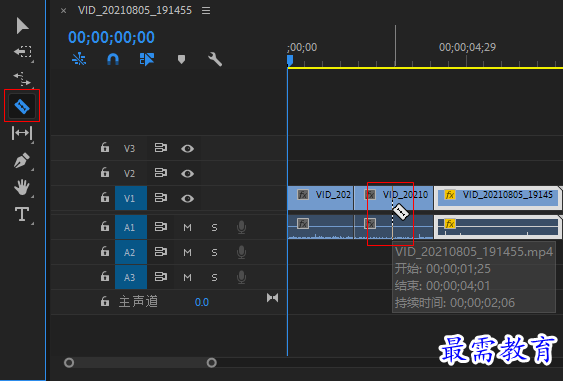Click right handle of timeline zoom scrollbar
This screenshot has height=381, width=563.
pos(212,363)
